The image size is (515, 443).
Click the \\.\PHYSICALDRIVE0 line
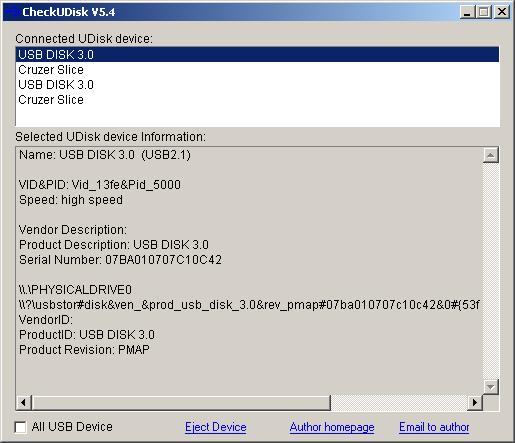(x=75, y=290)
